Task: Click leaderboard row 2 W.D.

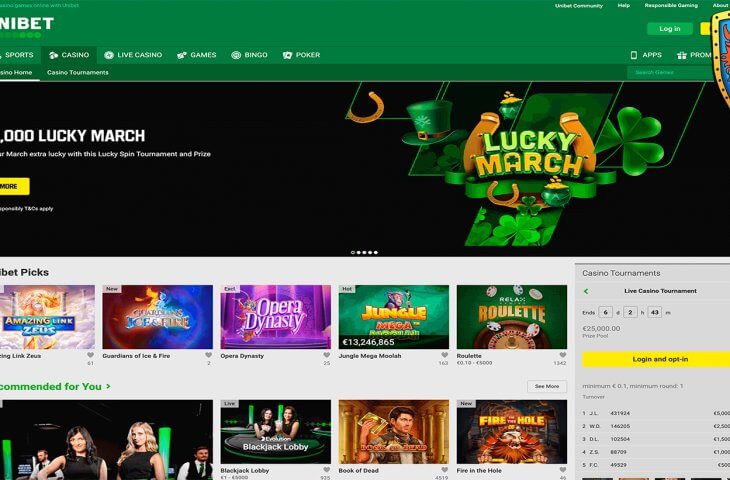Action: 656,426
